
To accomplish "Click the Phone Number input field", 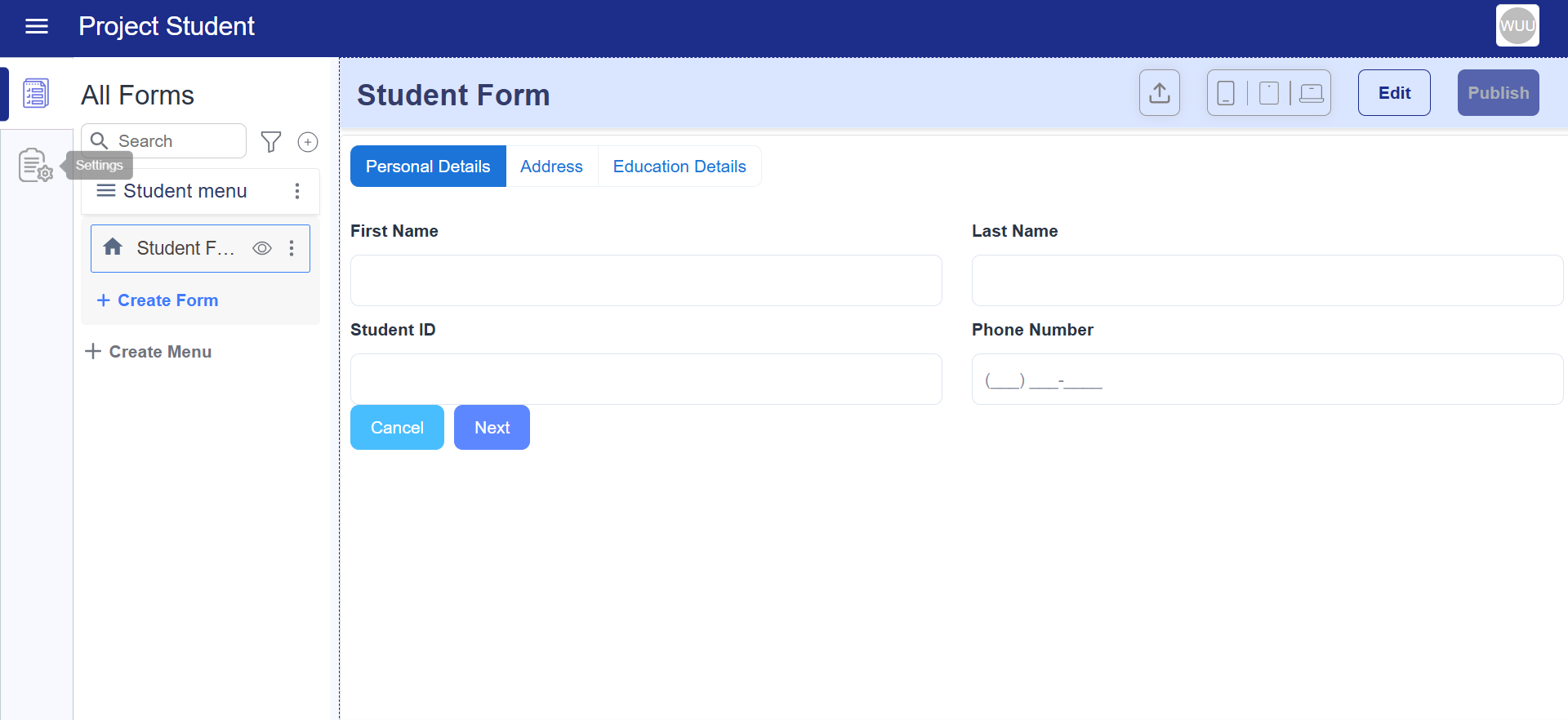I will click(1267, 380).
